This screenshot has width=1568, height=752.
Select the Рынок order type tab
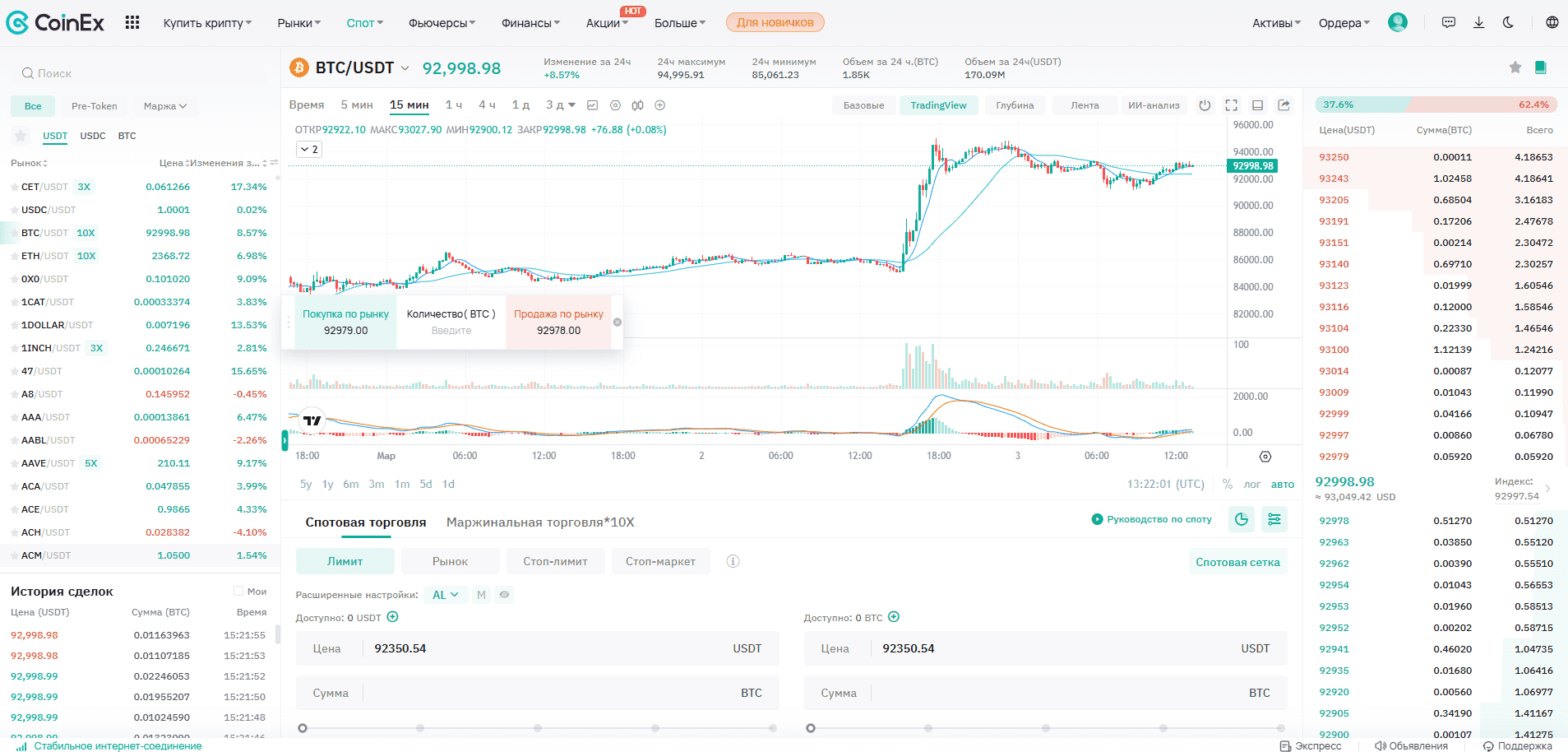pyautogui.click(x=450, y=561)
